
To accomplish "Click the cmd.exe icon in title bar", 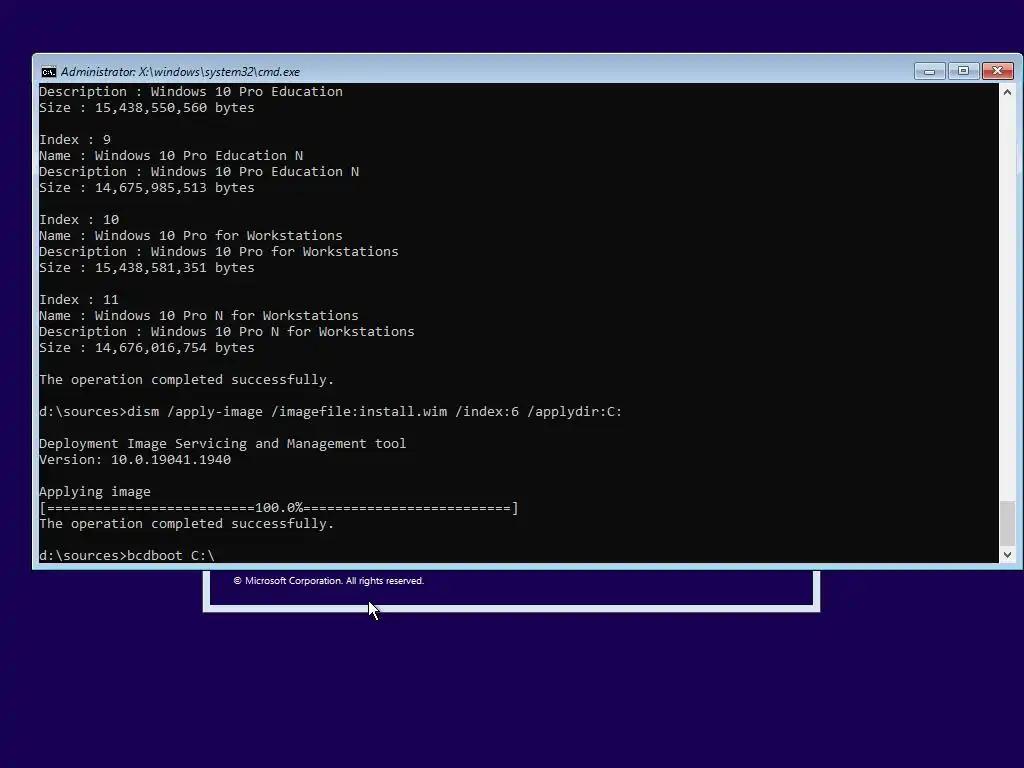I will click(48, 72).
